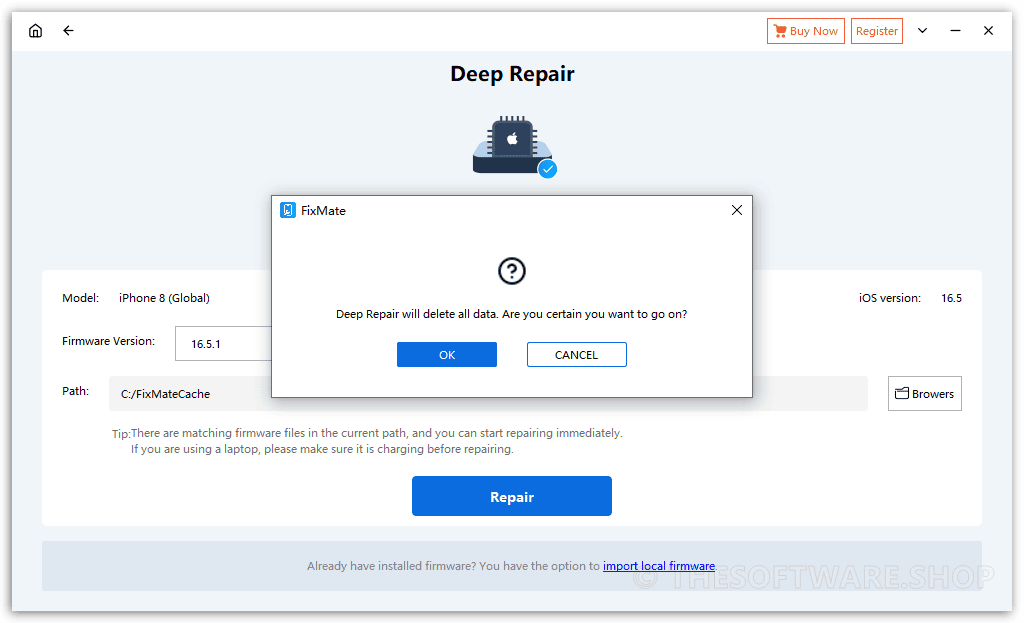Expand the top-right chevron menu
The image size is (1024, 623).
[922, 31]
